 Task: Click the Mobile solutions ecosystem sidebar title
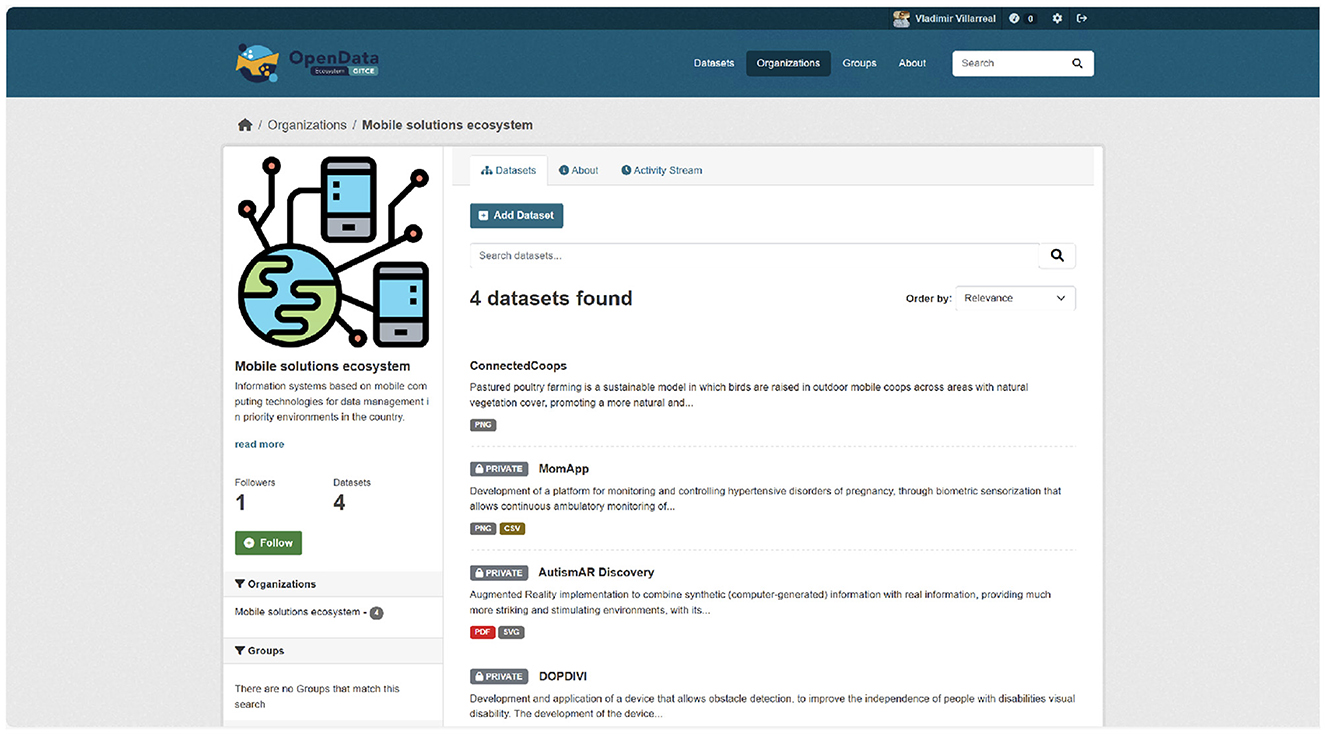pos(322,367)
